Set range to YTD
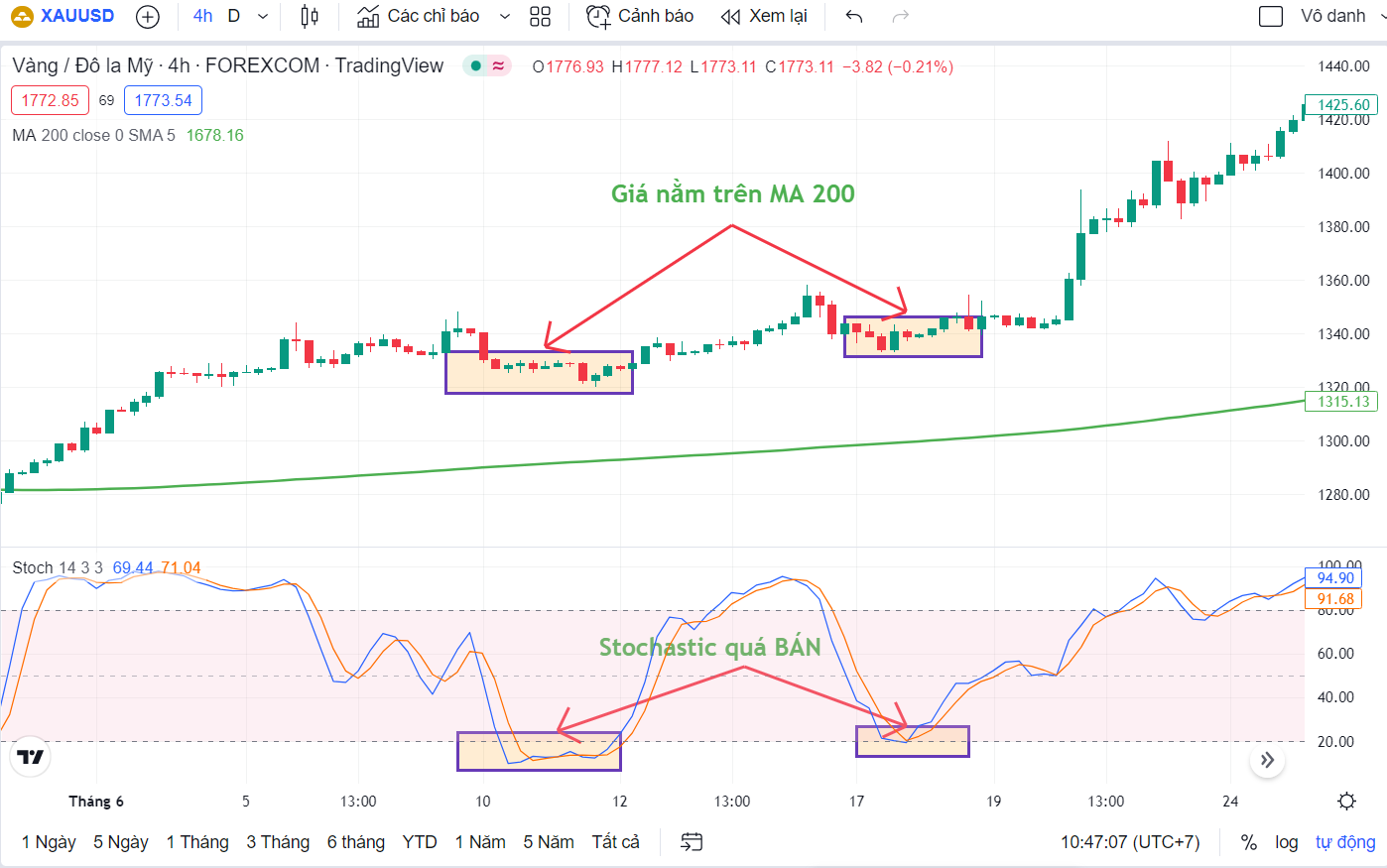 pyautogui.click(x=420, y=842)
